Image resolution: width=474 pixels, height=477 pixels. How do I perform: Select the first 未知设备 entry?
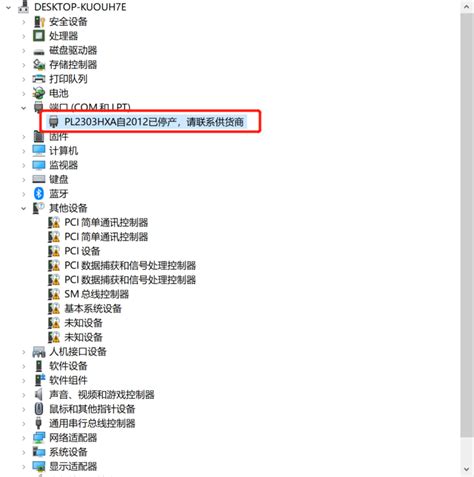pos(83,323)
